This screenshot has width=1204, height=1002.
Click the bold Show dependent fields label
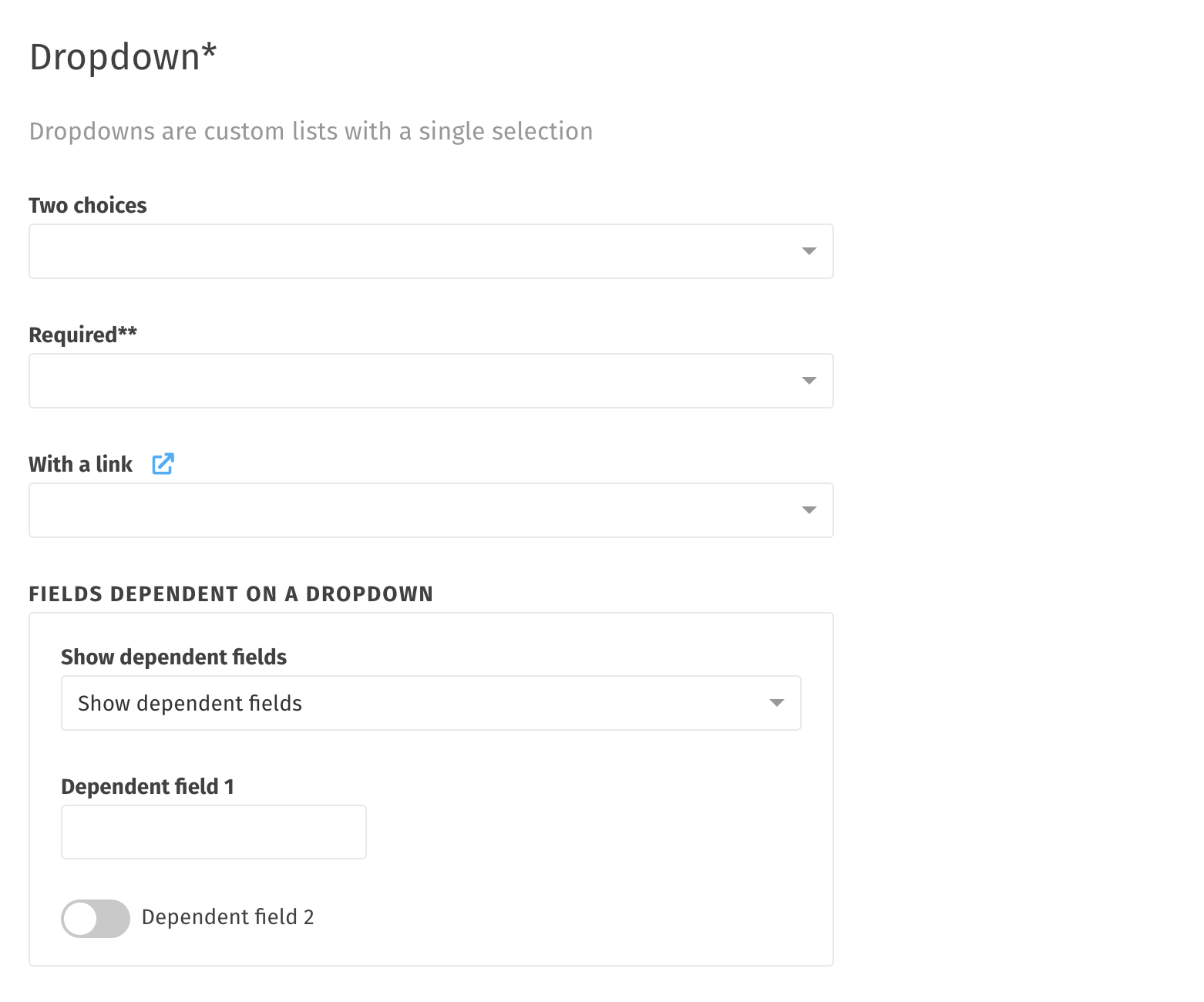(x=173, y=657)
